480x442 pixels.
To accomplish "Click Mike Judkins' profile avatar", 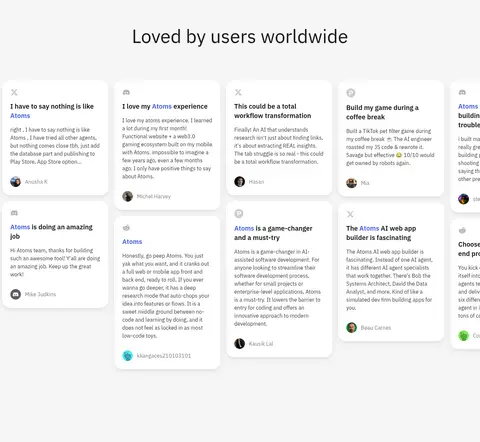I will (x=15, y=294).
